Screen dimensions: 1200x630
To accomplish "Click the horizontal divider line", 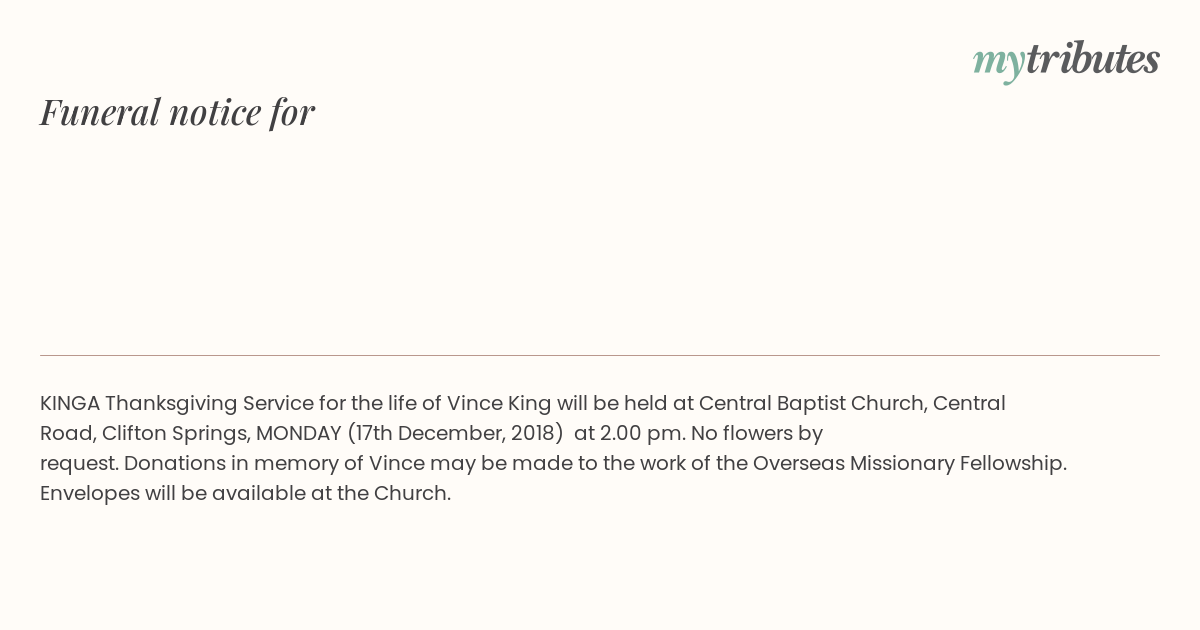I will [x=600, y=355].
